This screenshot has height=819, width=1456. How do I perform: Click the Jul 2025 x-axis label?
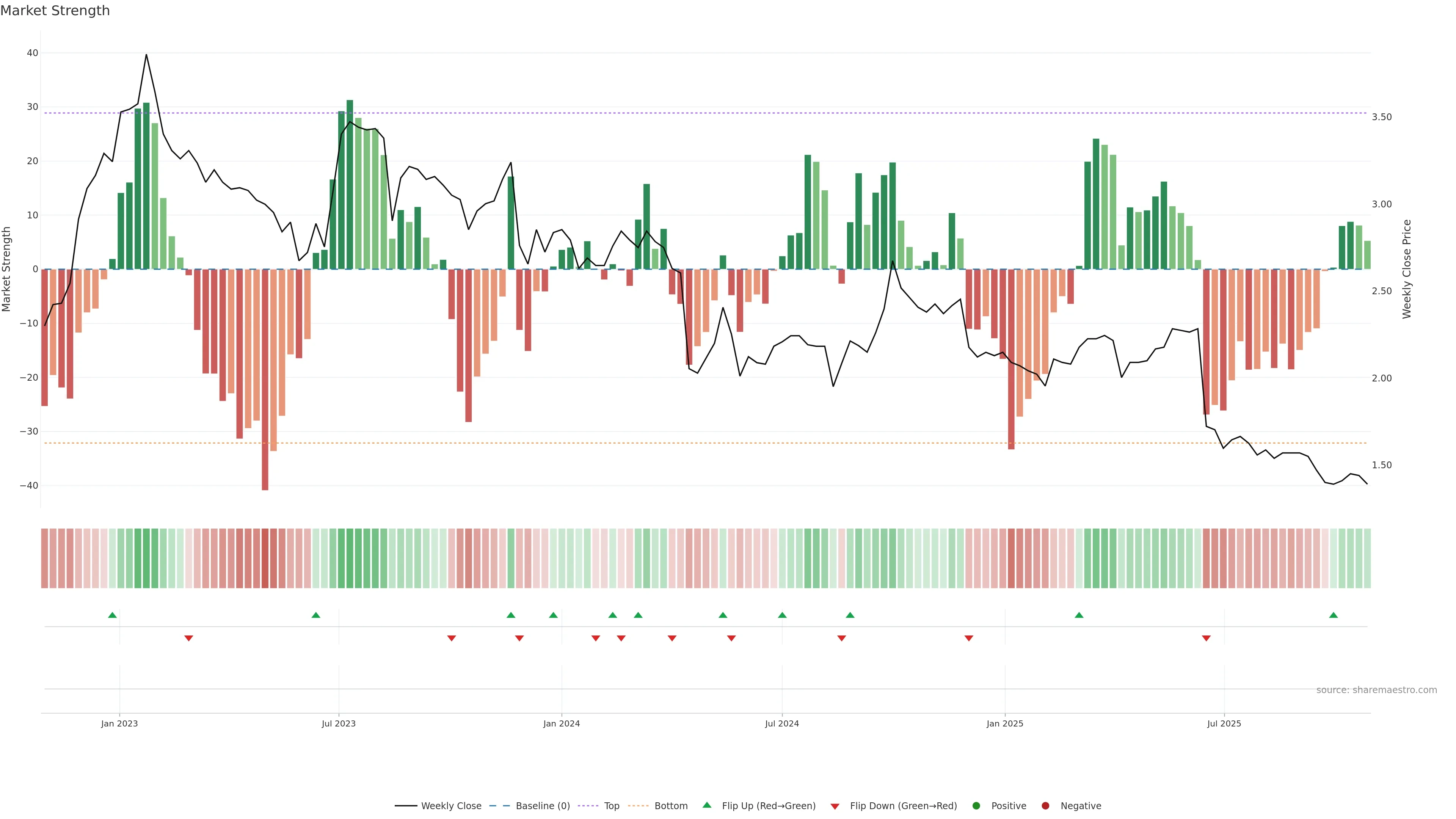[1224, 723]
